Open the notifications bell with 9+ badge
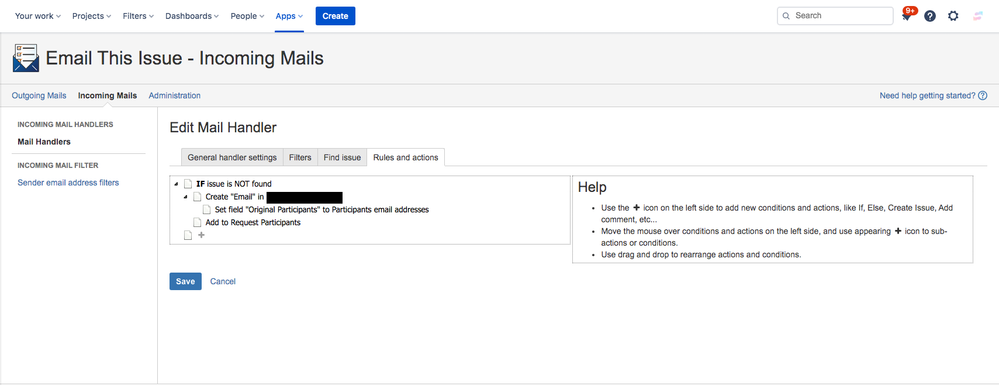This screenshot has width=999, height=385. click(907, 16)
